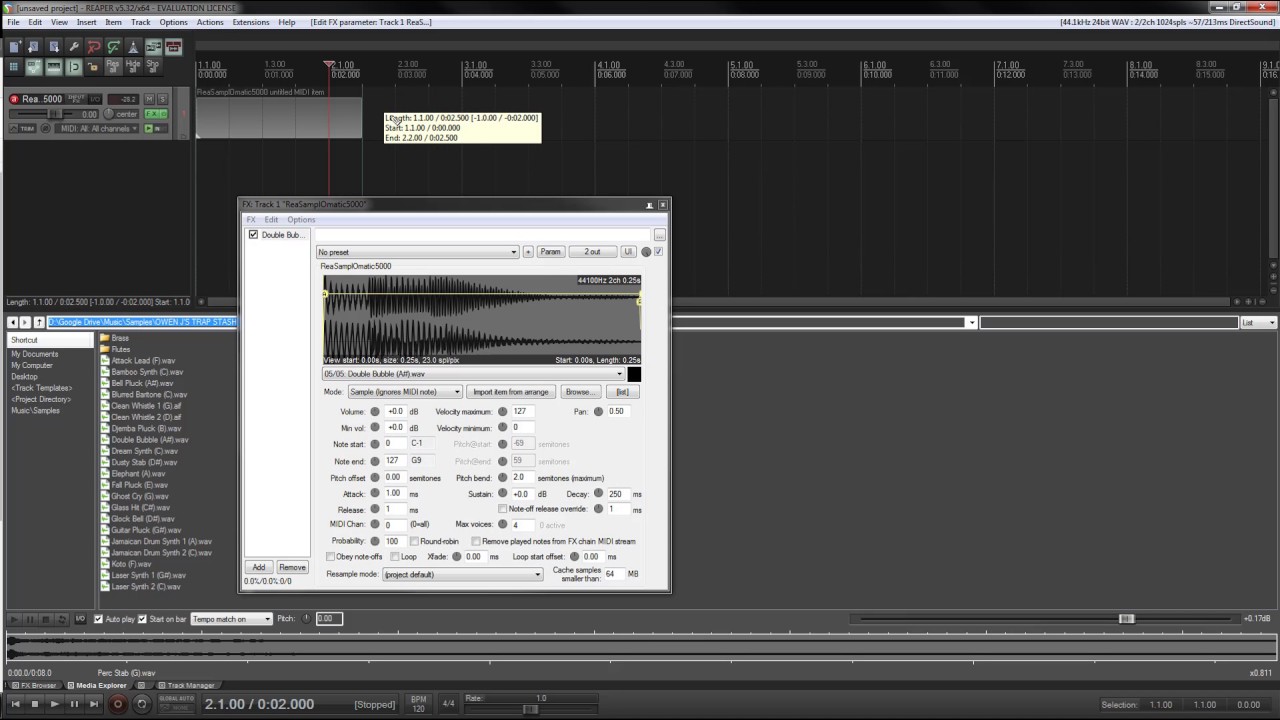Click the BPM 120 tempo field
The image size is (1280, 720).
point(419,704)
